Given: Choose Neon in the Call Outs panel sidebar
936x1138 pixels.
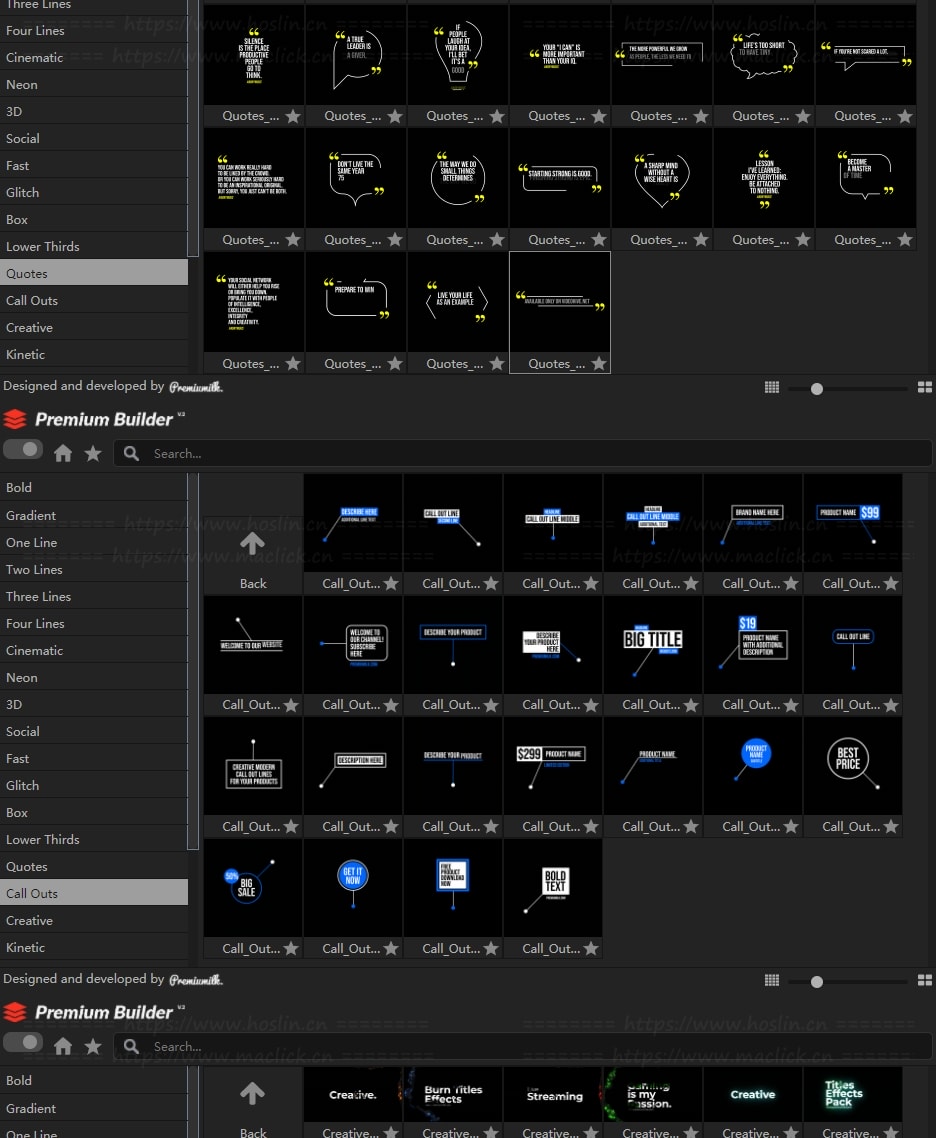Looking at the screenshot, I should coord(94,678).
